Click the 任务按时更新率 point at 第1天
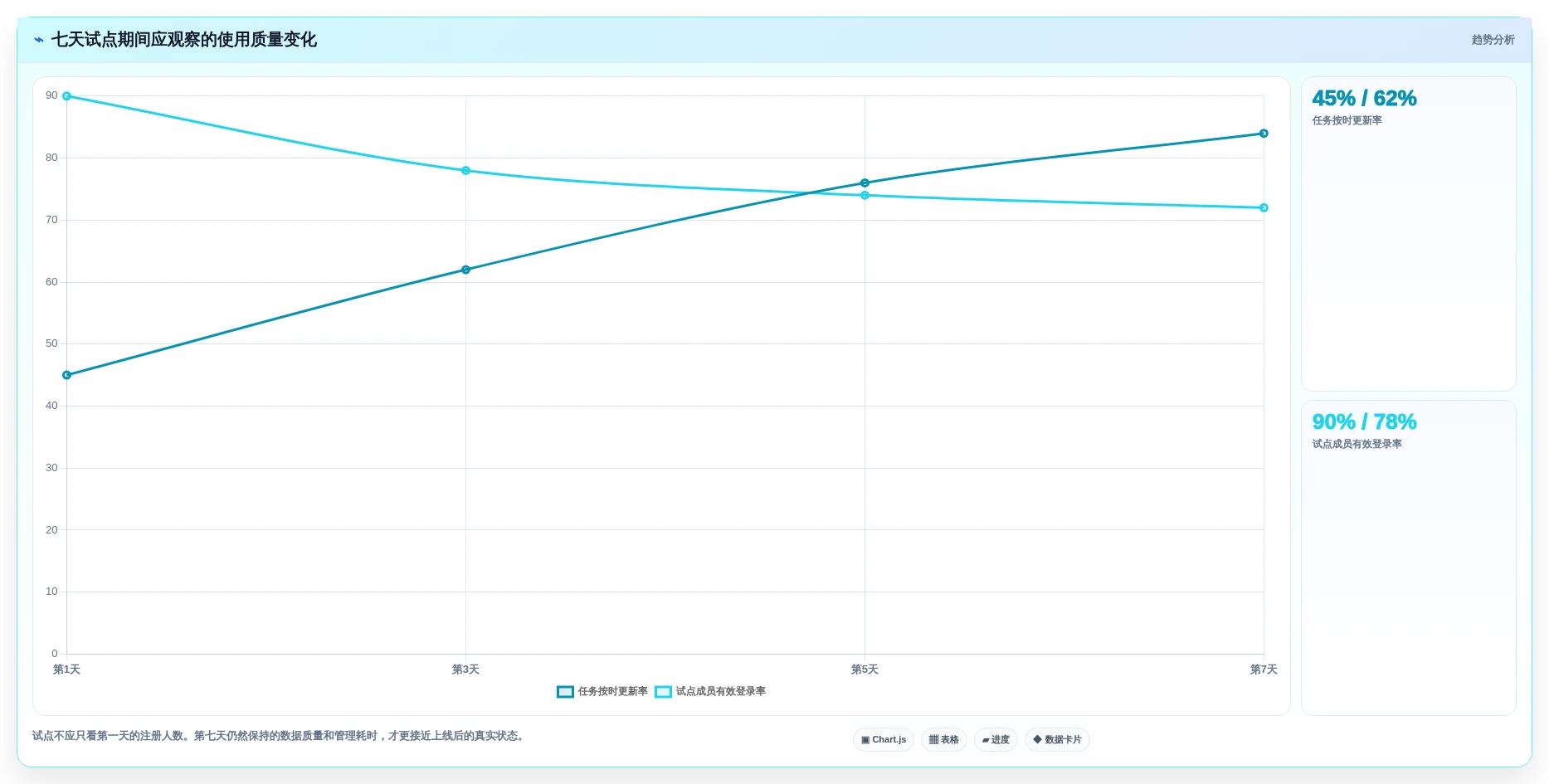 click(67, 375)
